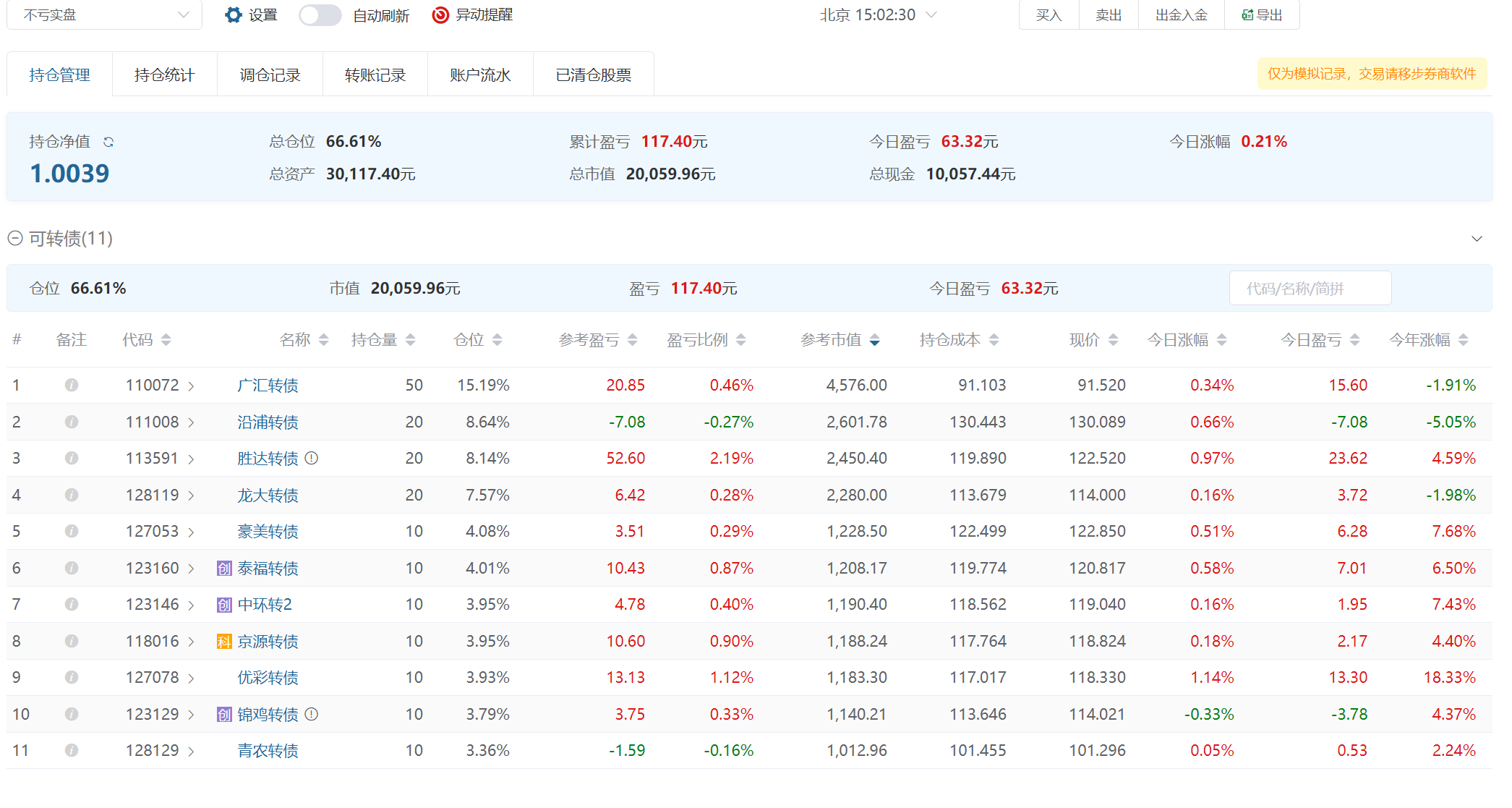Click the note icon for 广汇转债 row
The height and width of the screenshot is (808, 1512).
(x=71, y=385)
